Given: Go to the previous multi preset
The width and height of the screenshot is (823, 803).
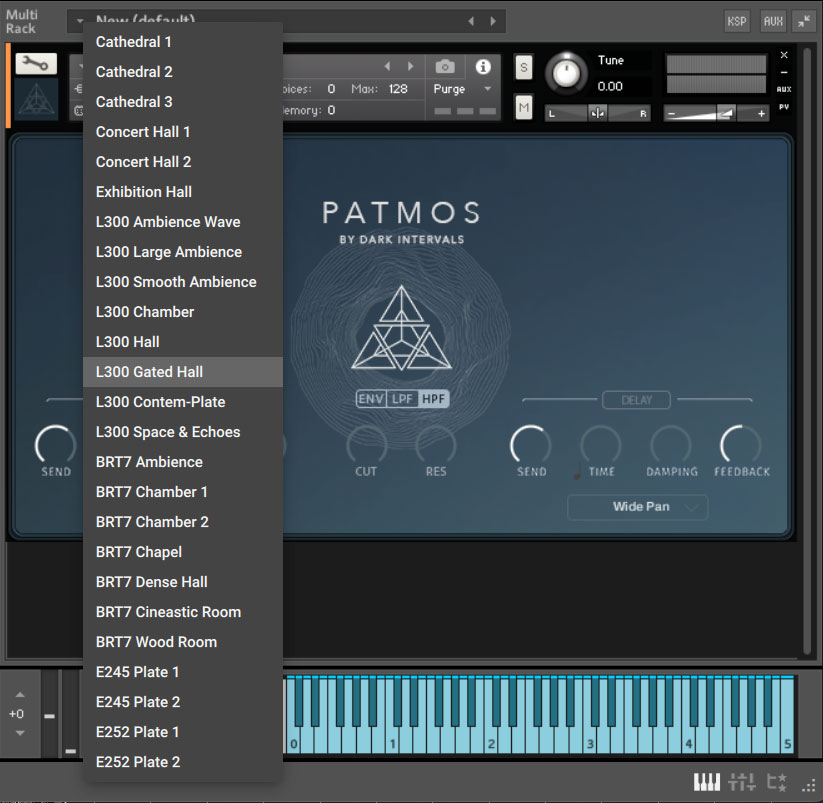Looking at the screenshot, I should (x=471, y=21).
